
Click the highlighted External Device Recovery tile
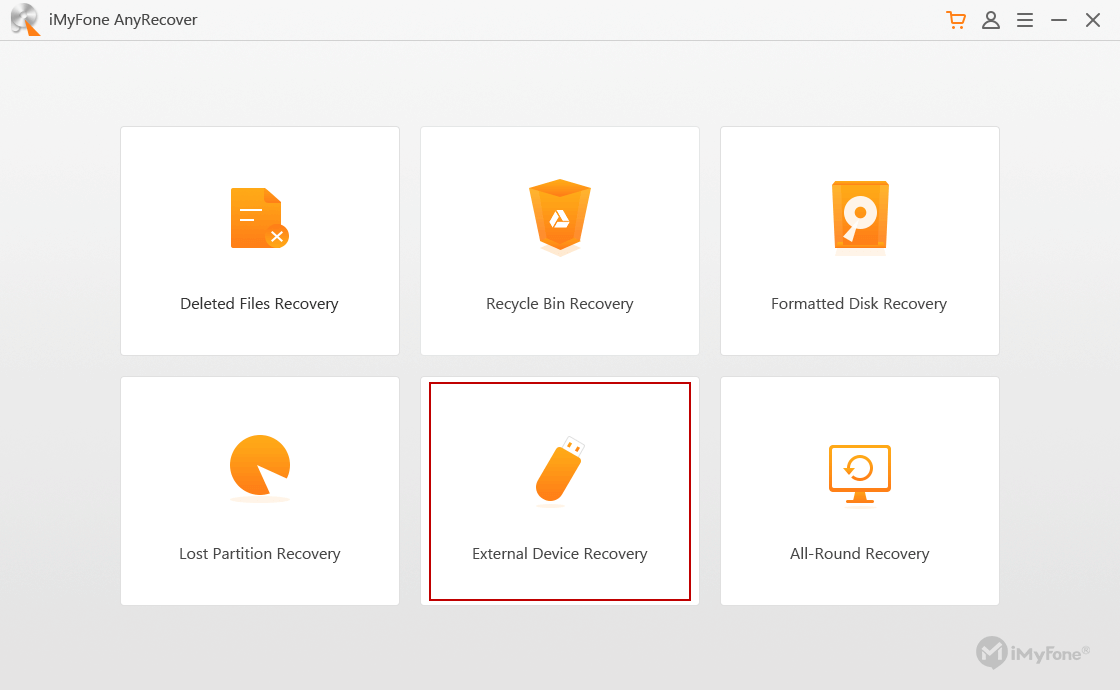coord(559,491)
